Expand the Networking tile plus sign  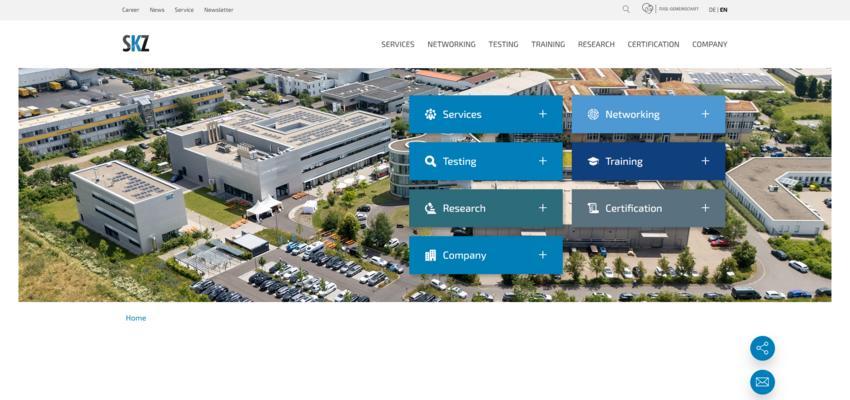(x=705, y=114)
